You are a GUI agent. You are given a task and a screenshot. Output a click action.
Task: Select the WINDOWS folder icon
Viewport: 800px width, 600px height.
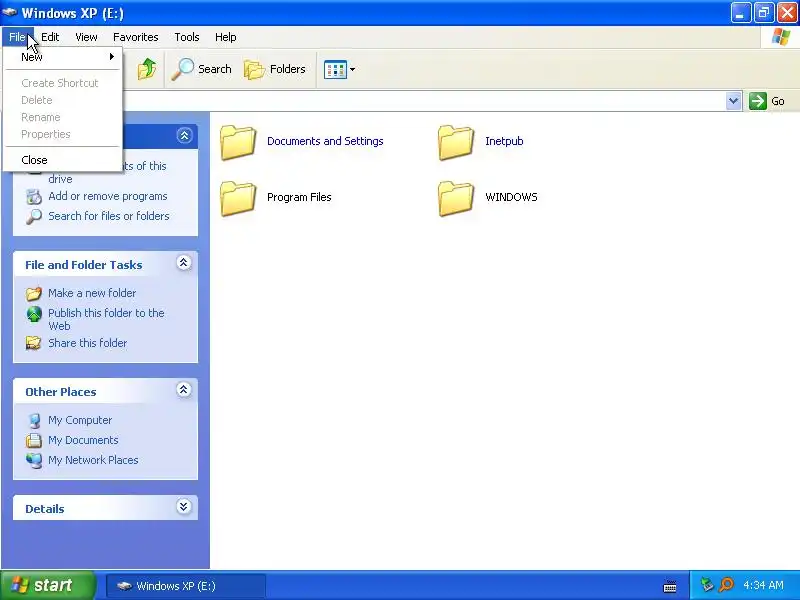point(456,198)
